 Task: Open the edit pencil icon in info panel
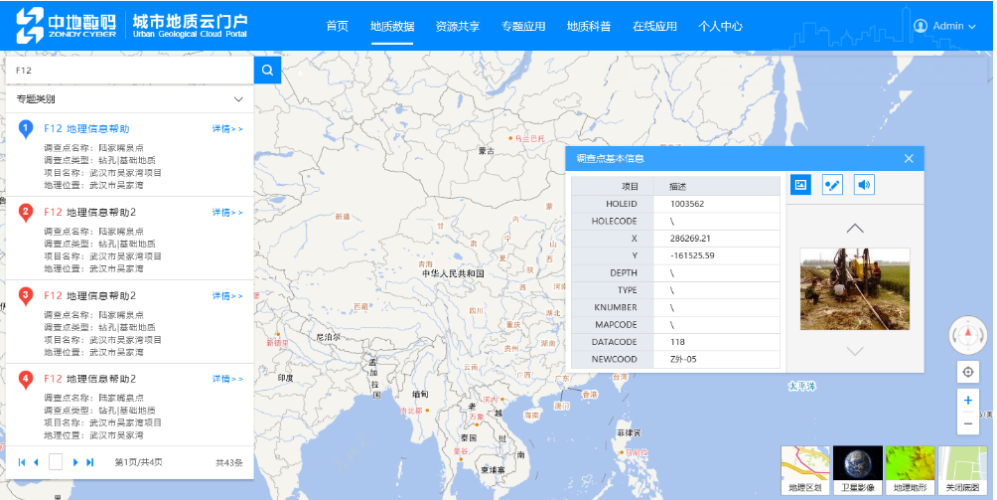pyautogui.click(x=832, y=184)
